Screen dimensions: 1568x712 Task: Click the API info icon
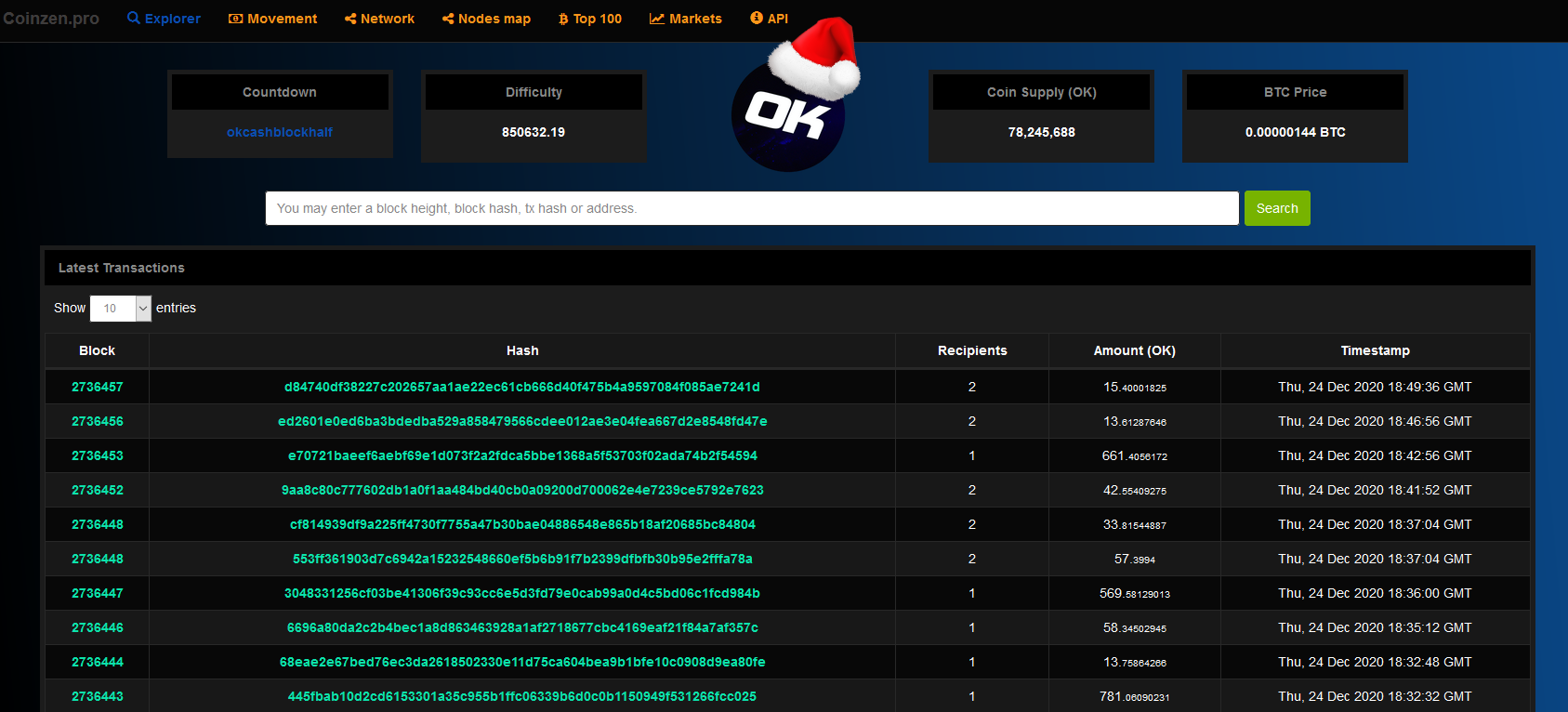click(x=757, y=18)
